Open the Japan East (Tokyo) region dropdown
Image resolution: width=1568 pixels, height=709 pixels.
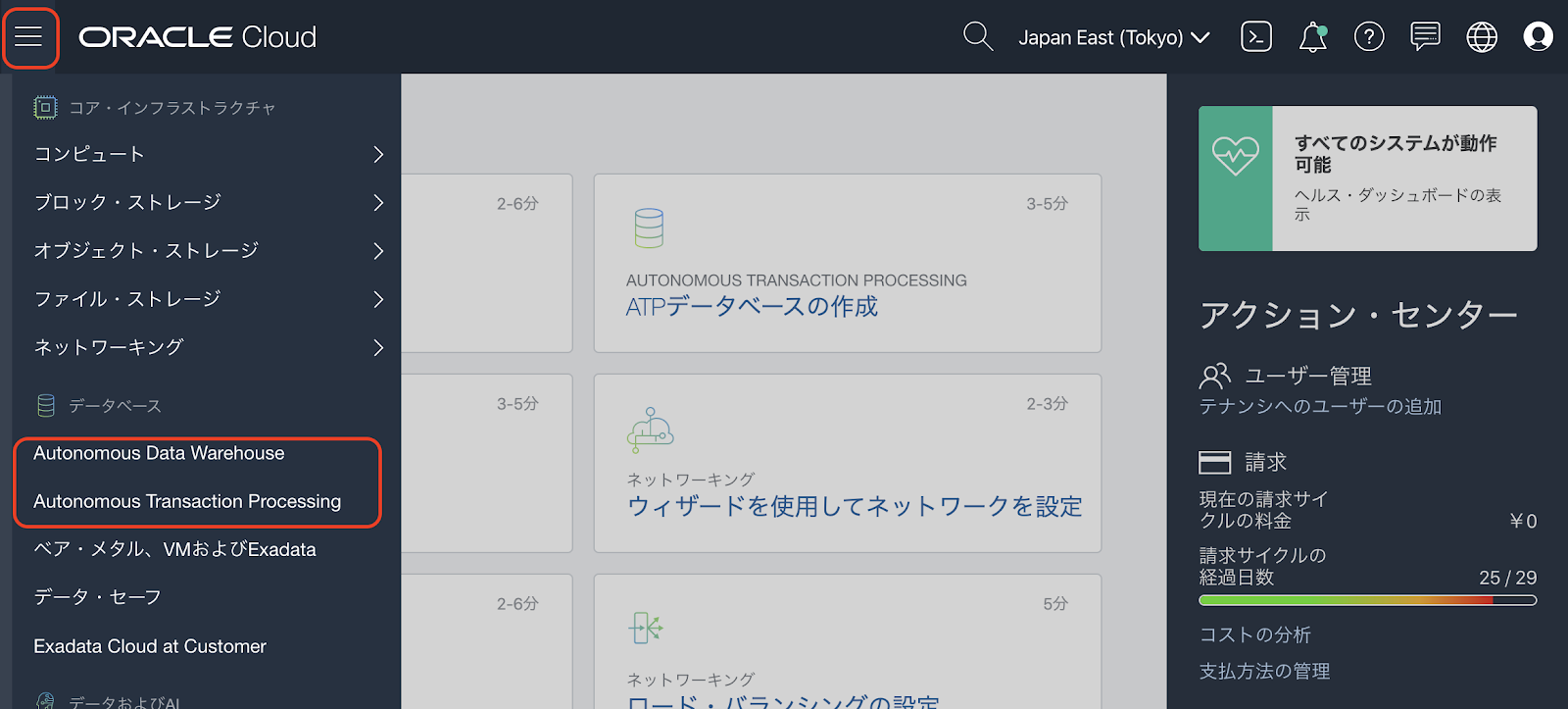point(1114,37)
